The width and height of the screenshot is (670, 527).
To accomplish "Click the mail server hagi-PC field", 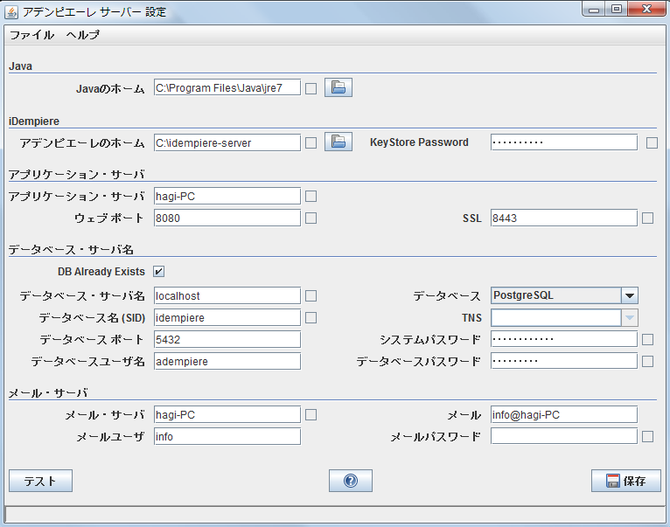I will point(227,415).
